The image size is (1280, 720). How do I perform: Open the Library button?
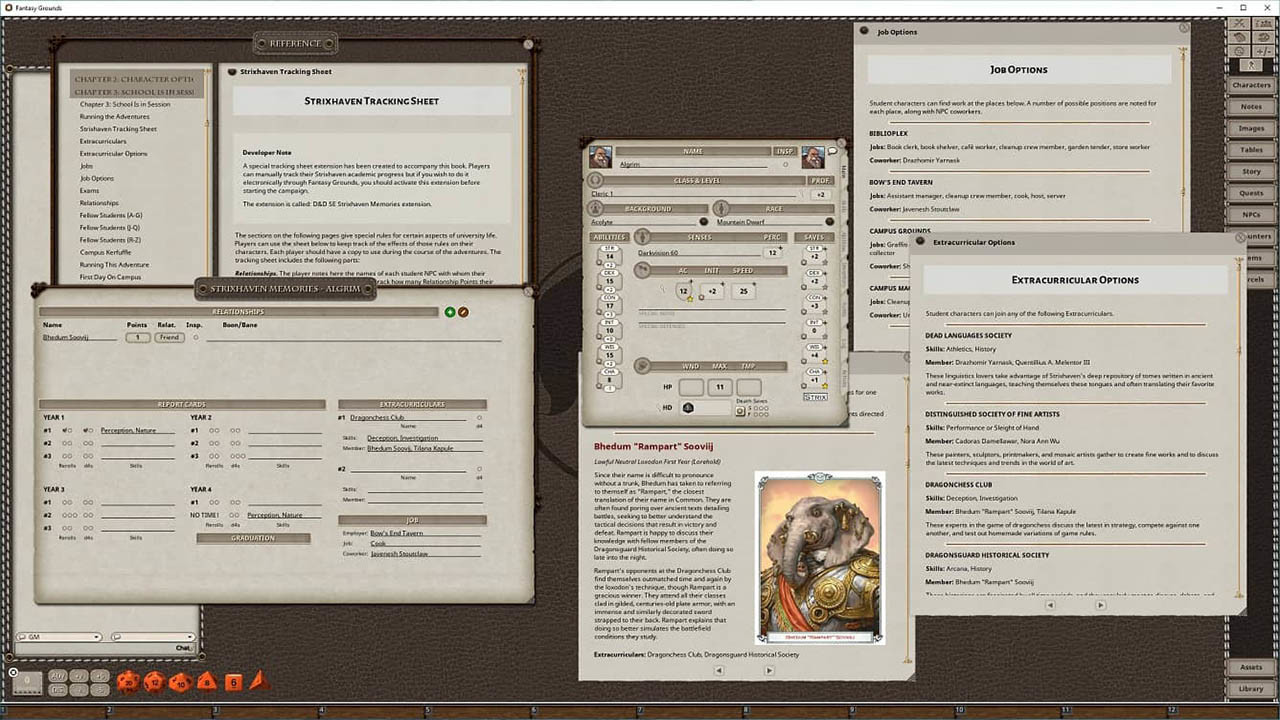point(1250,688)
